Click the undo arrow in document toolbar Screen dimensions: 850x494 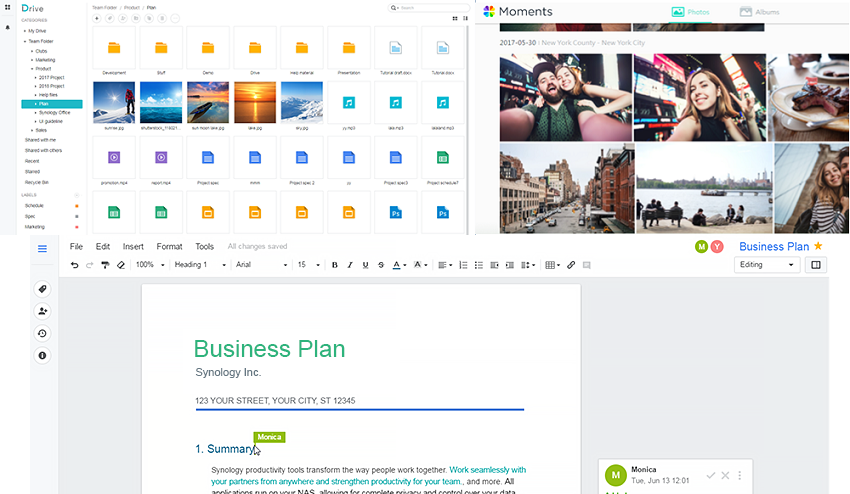pos(74,265)
